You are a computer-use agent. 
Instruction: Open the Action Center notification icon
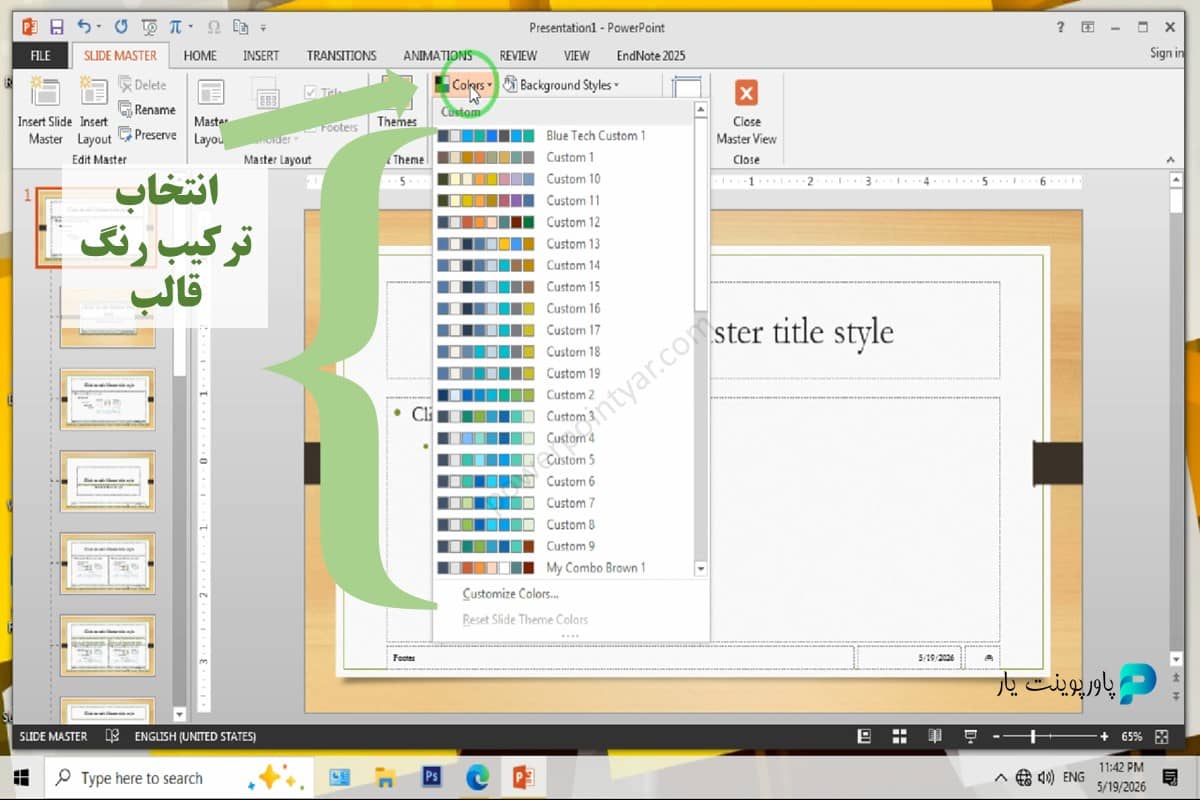1171,777
